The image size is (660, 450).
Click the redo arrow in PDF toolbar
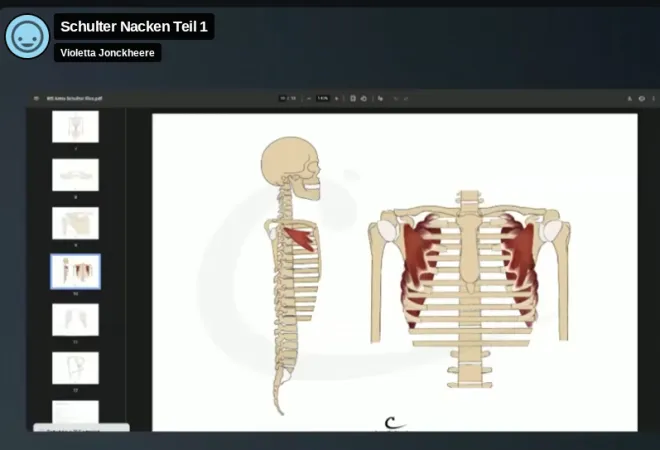tap(406, 99)
